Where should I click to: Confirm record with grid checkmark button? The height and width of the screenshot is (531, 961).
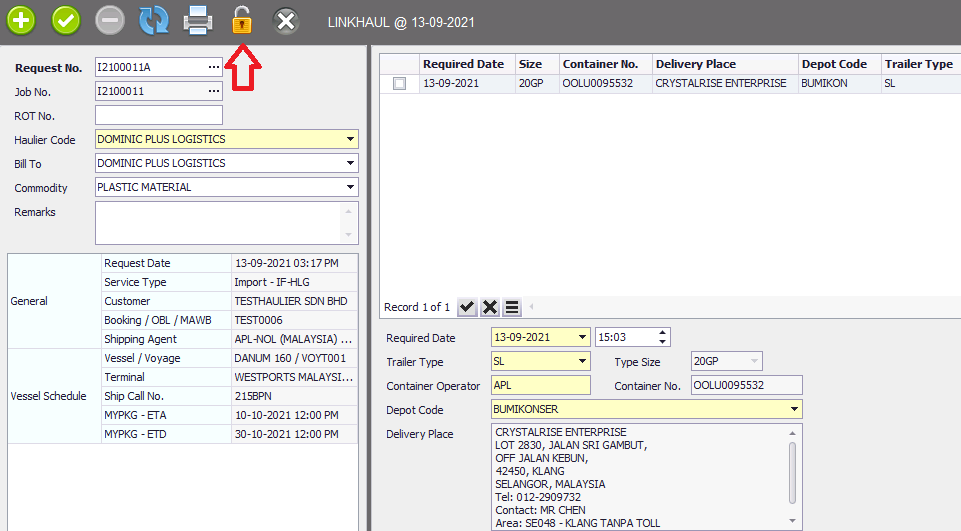[467, 307]
